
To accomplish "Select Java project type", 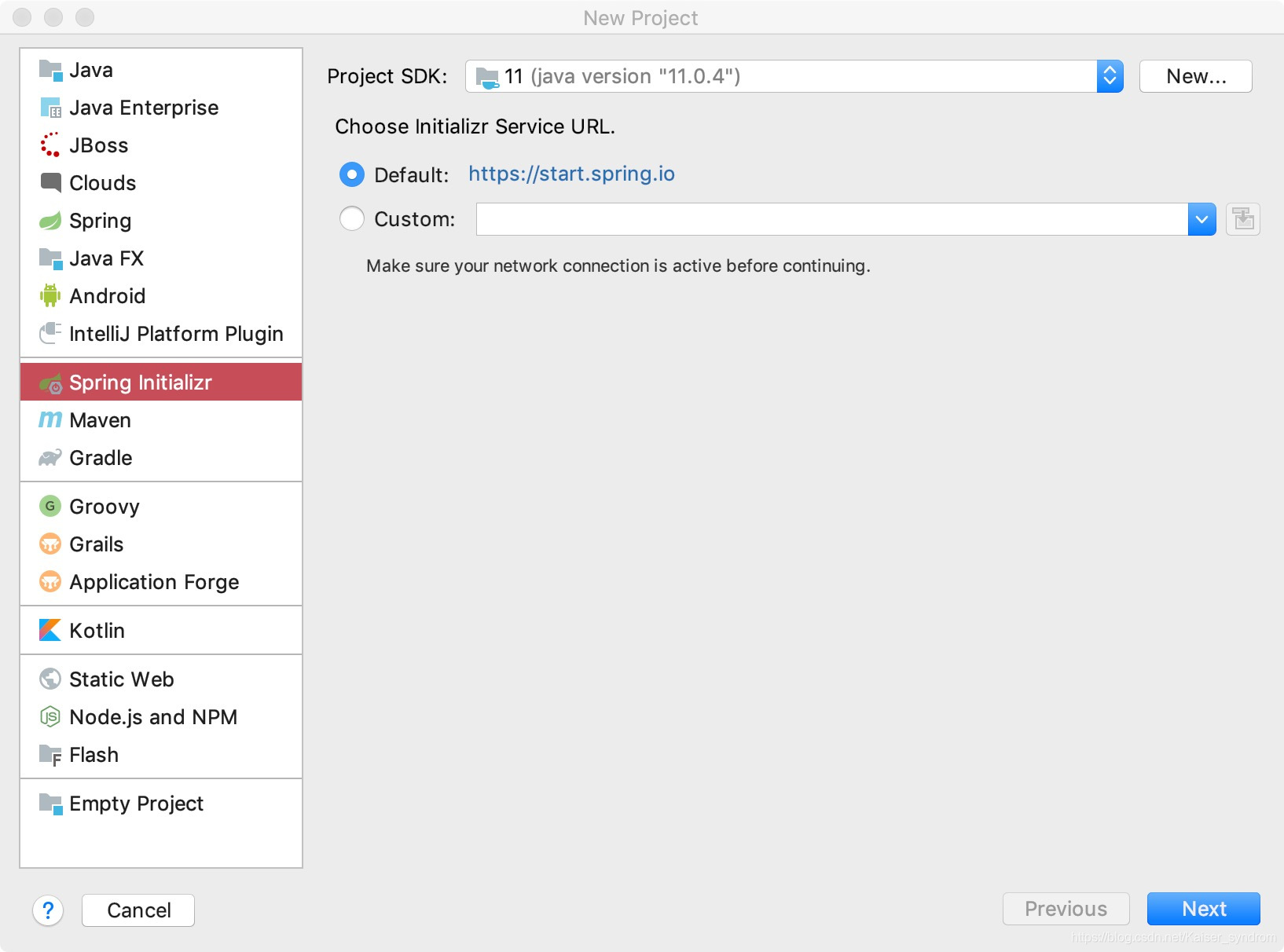I will click(x=161, y=70).
